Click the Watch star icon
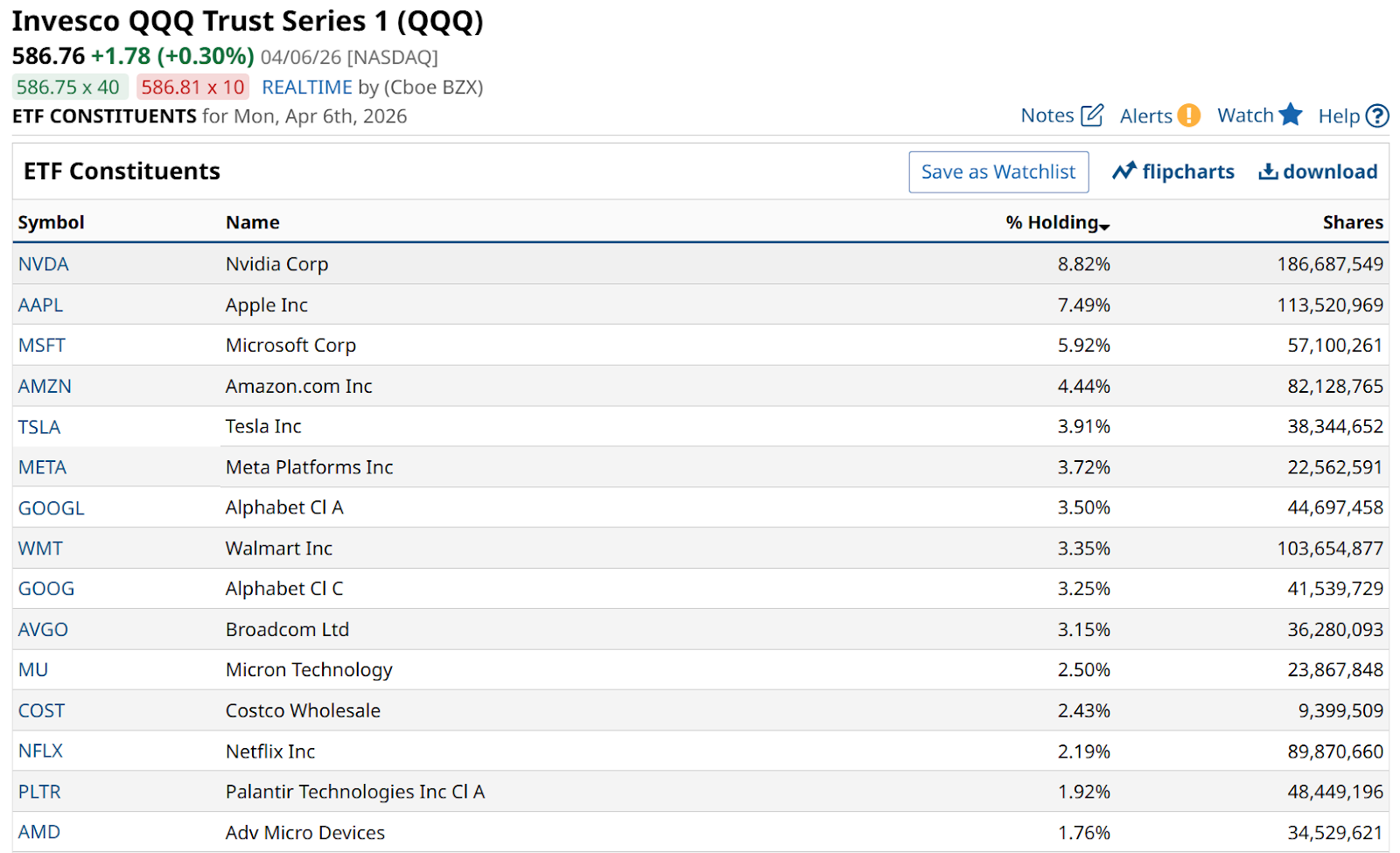Image resolution: width=1400 pixels, height=853 pixels. click(1291, 115)
